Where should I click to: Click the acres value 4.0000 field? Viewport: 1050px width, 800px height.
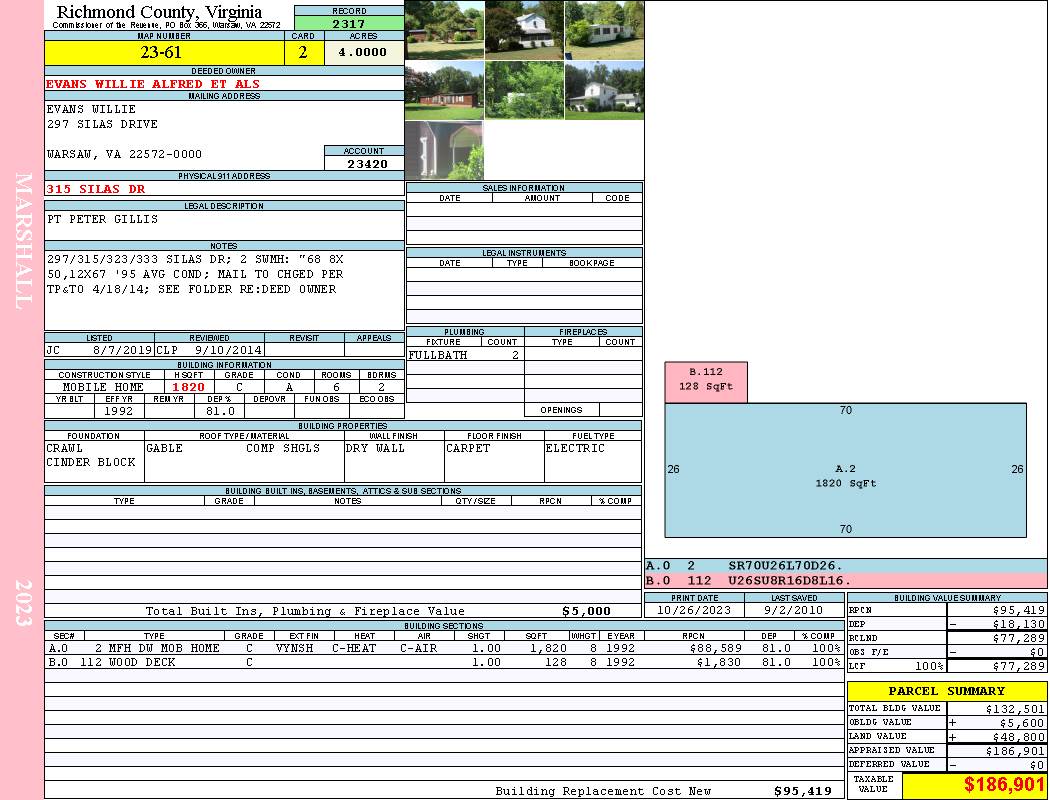coord(363,53)
